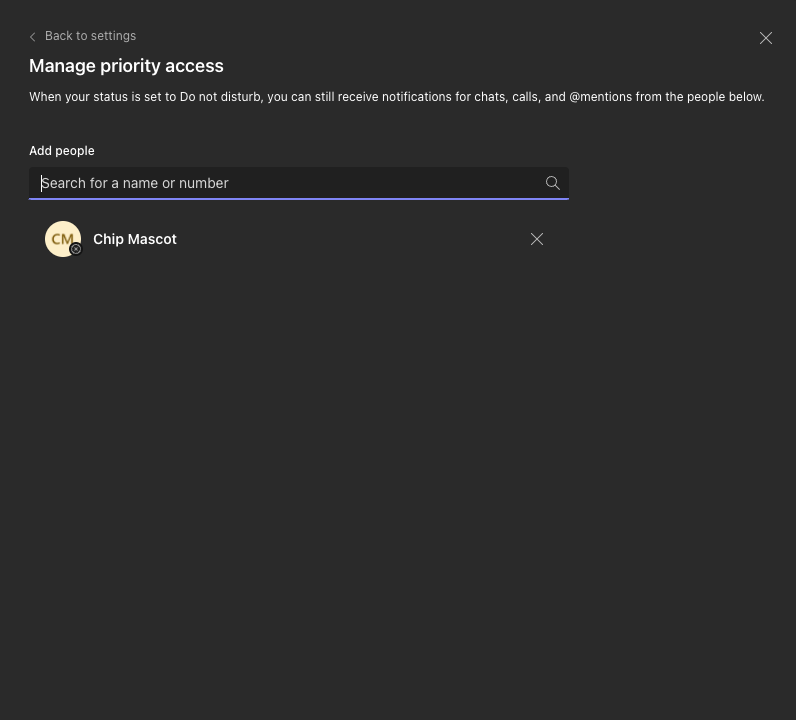Click the word settings in back link
This screenshot has height=720, width=796.
[113, 36]
